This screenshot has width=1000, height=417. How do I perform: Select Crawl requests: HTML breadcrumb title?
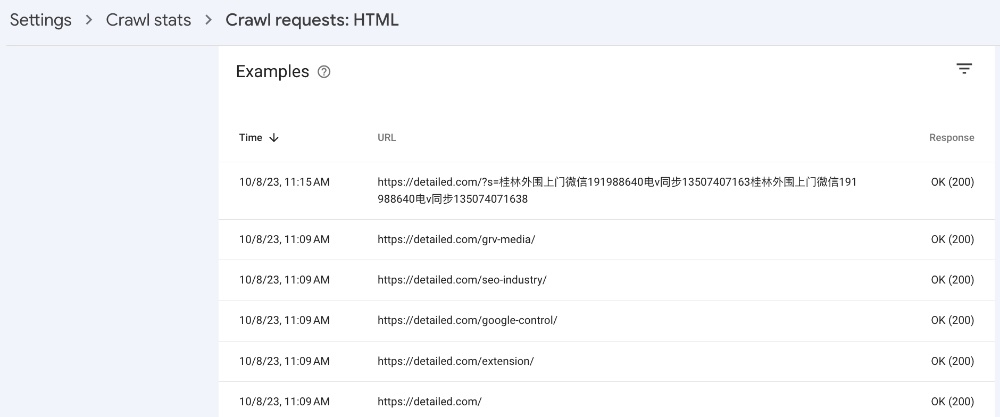point(312,20)
